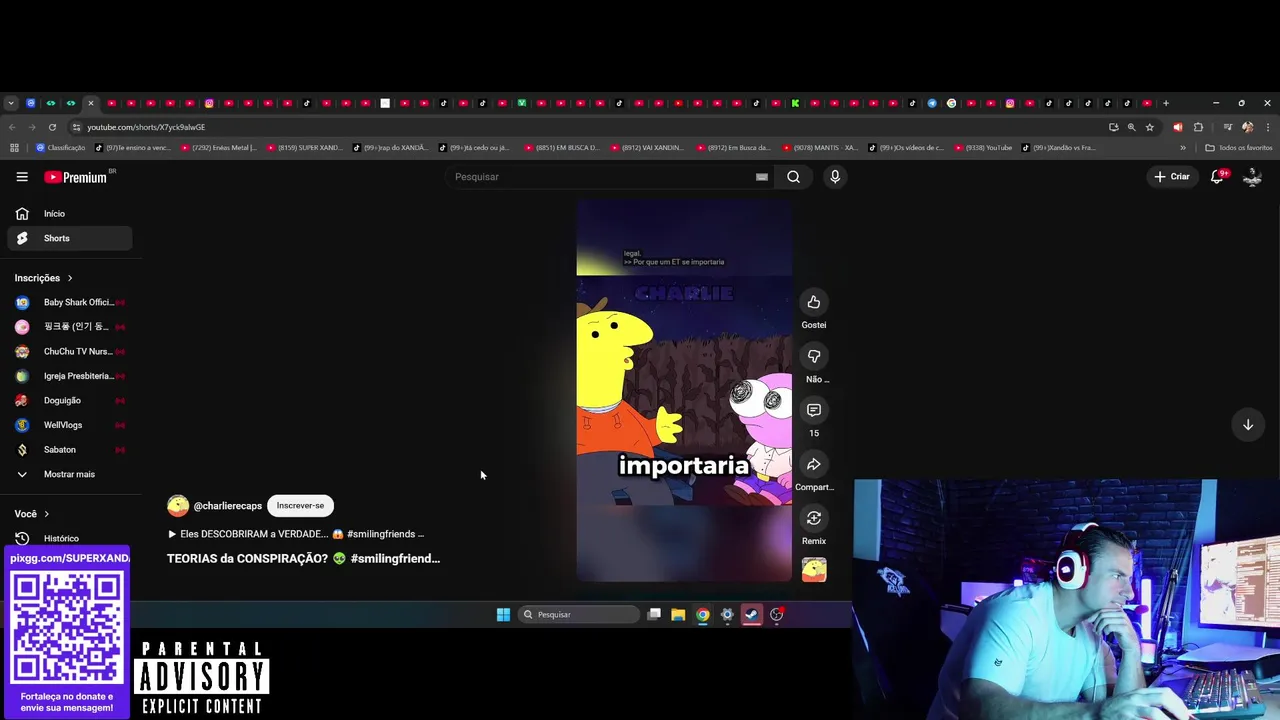This screenshot has width=1280, height=720.
Task: Open File Explorer from the taskbar
Action: click(x=678, y=614)
